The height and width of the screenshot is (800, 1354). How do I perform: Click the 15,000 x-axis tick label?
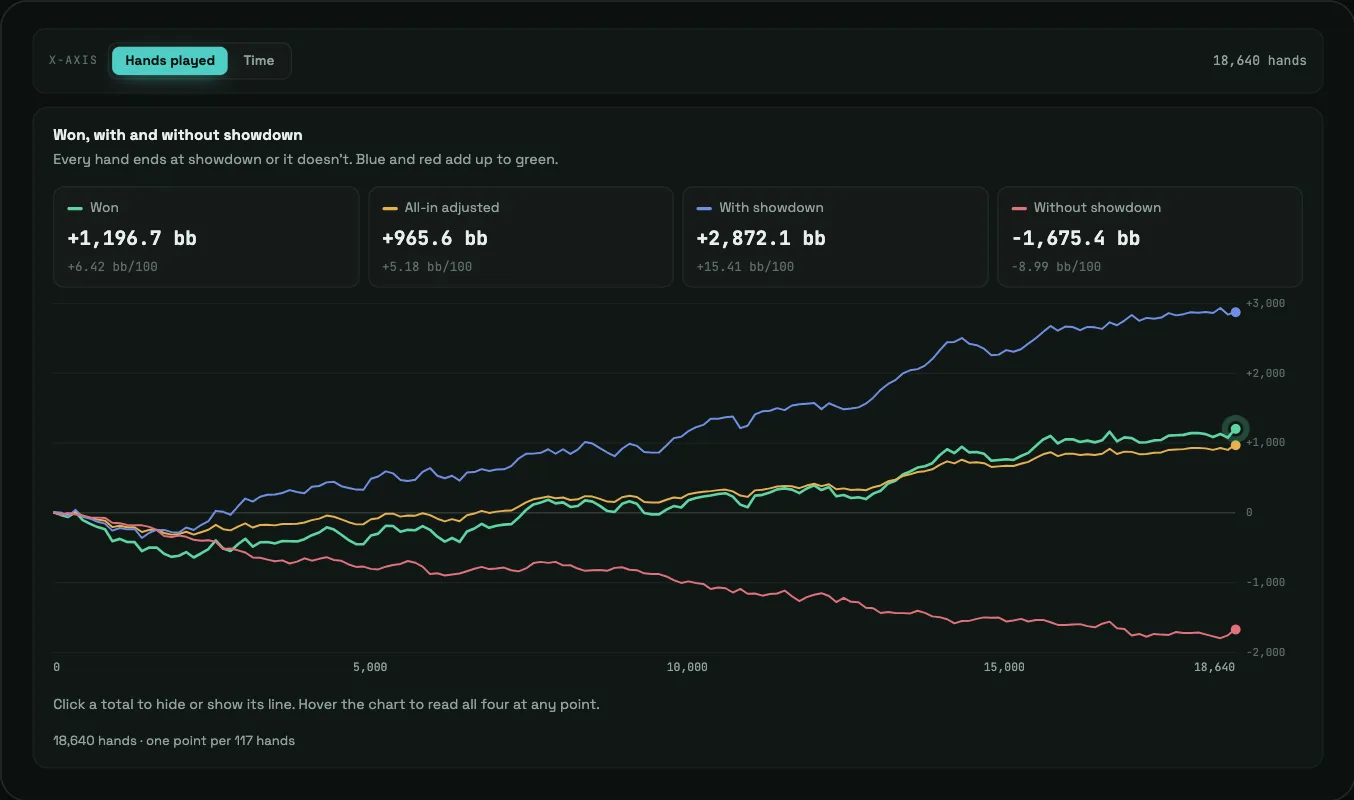(x=1004, y=667)
